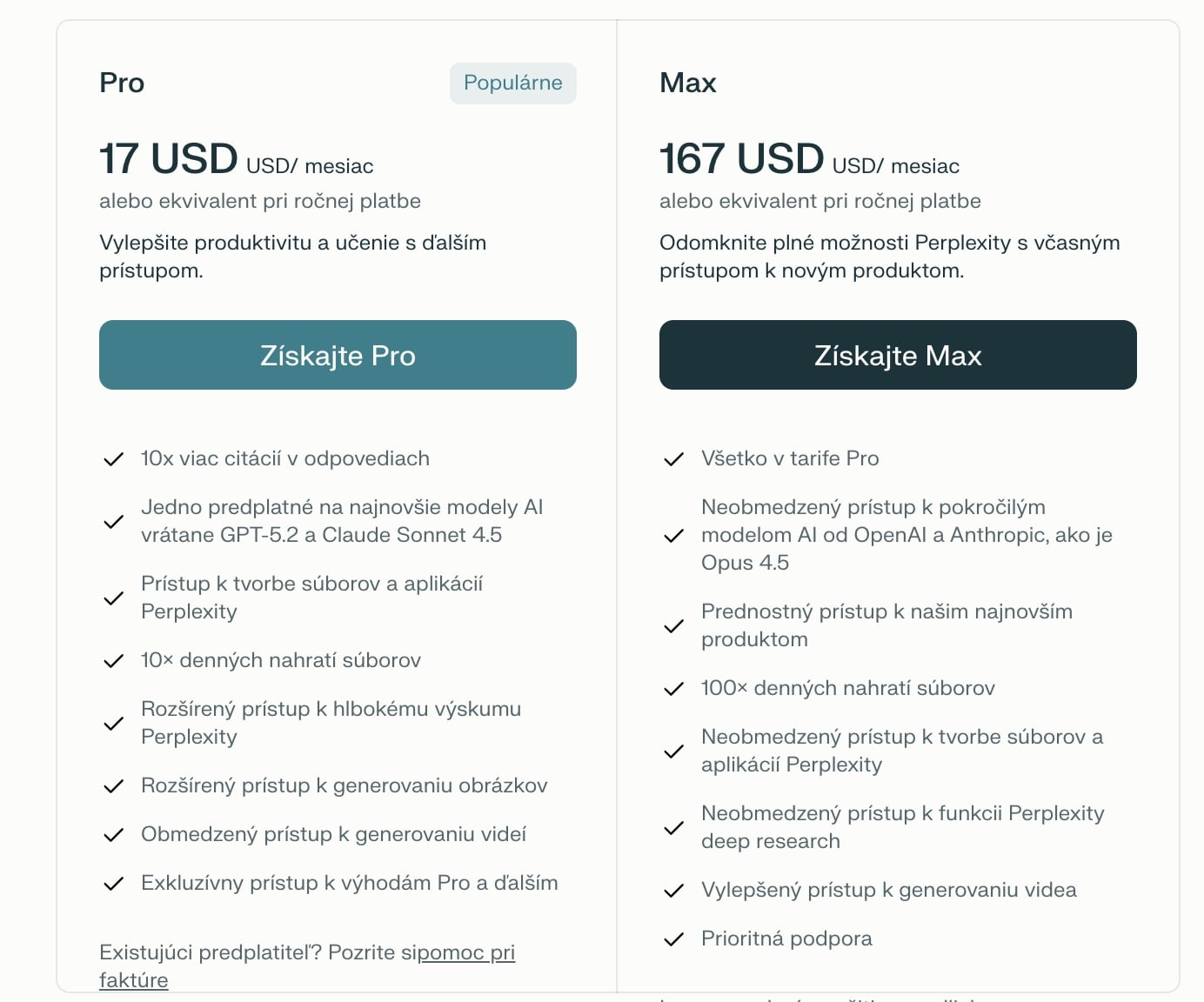Click checkmark beside Neobmedzený prístup k pokročilým modelom
1204x1002 pixels.
(674, 536)
